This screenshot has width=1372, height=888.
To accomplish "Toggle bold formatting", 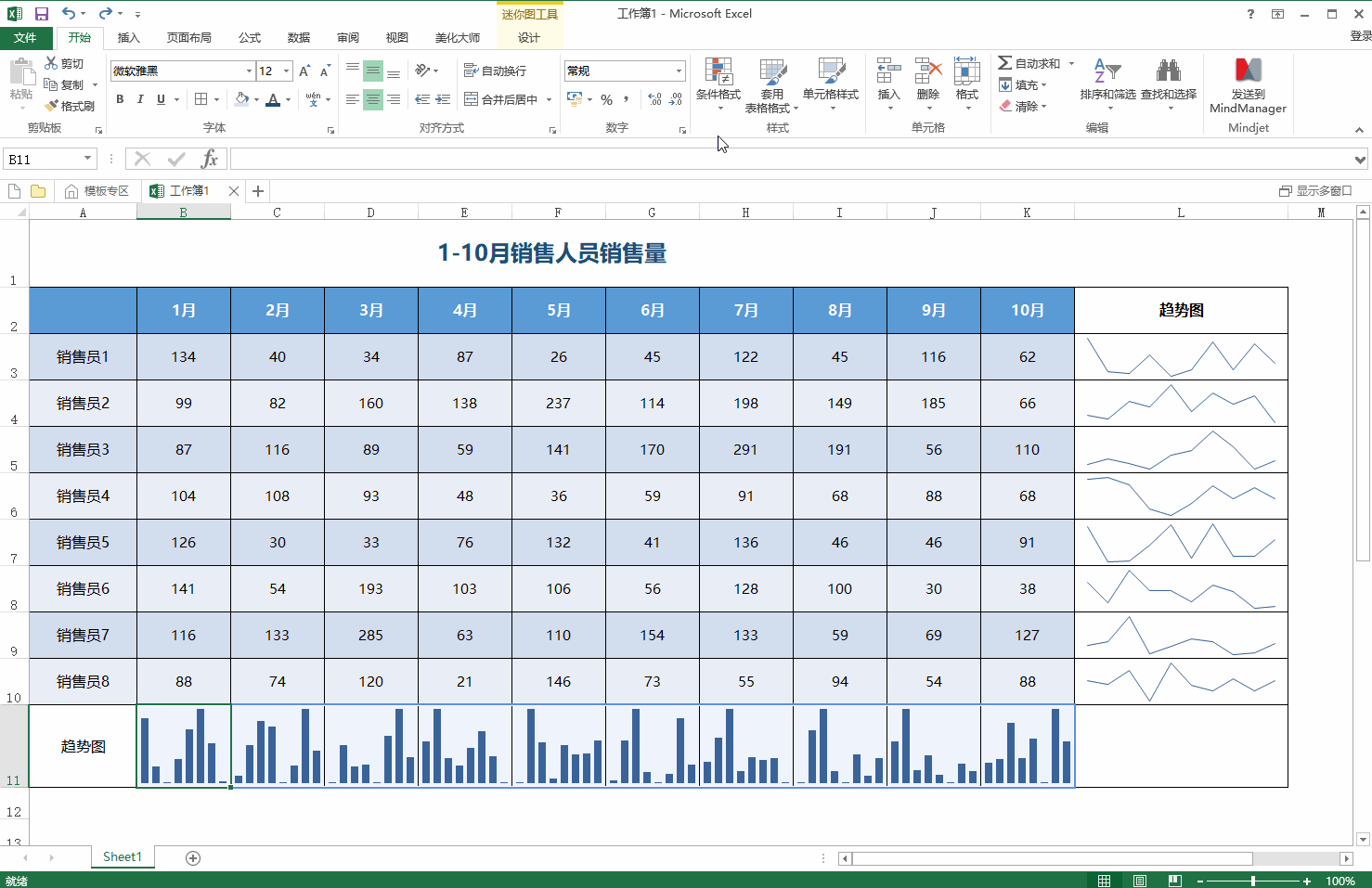I will tap(120, 99).
